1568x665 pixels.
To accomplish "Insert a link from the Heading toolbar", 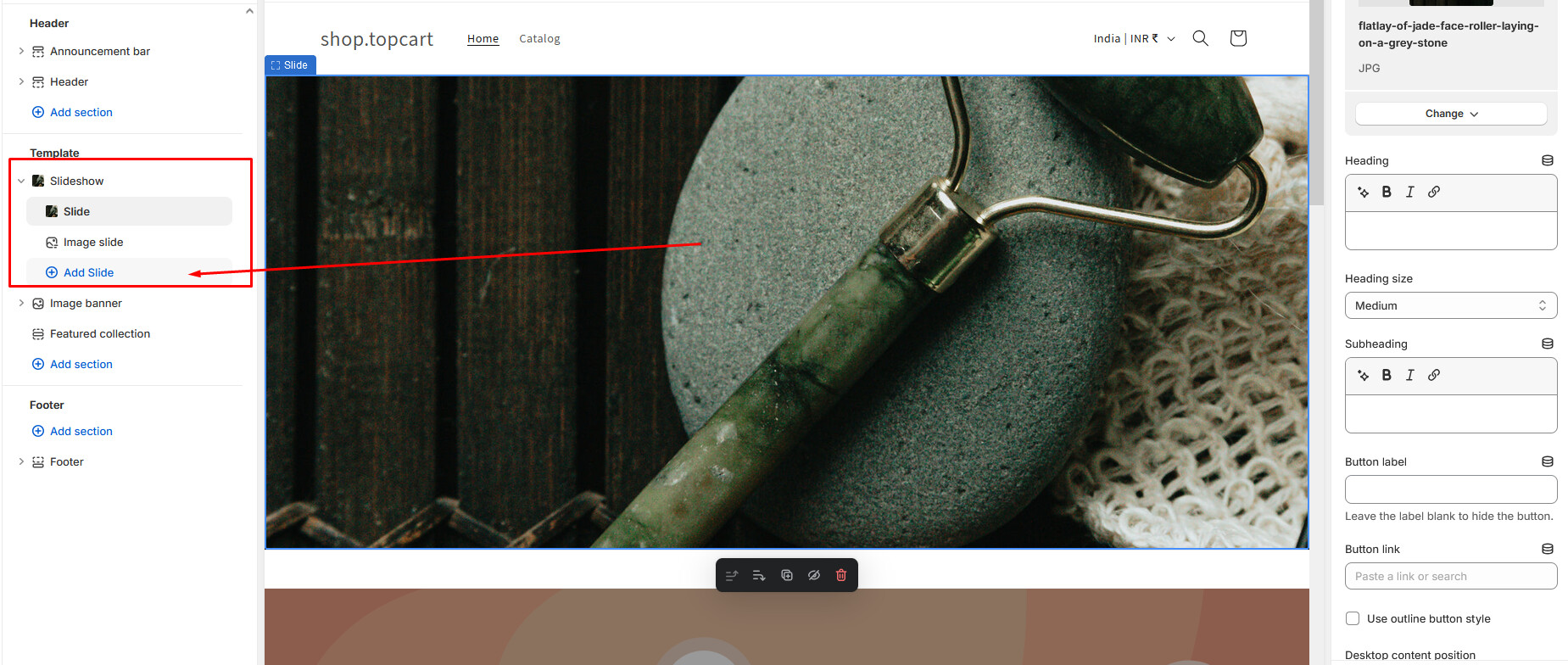I will click(x=1434, y=193).
